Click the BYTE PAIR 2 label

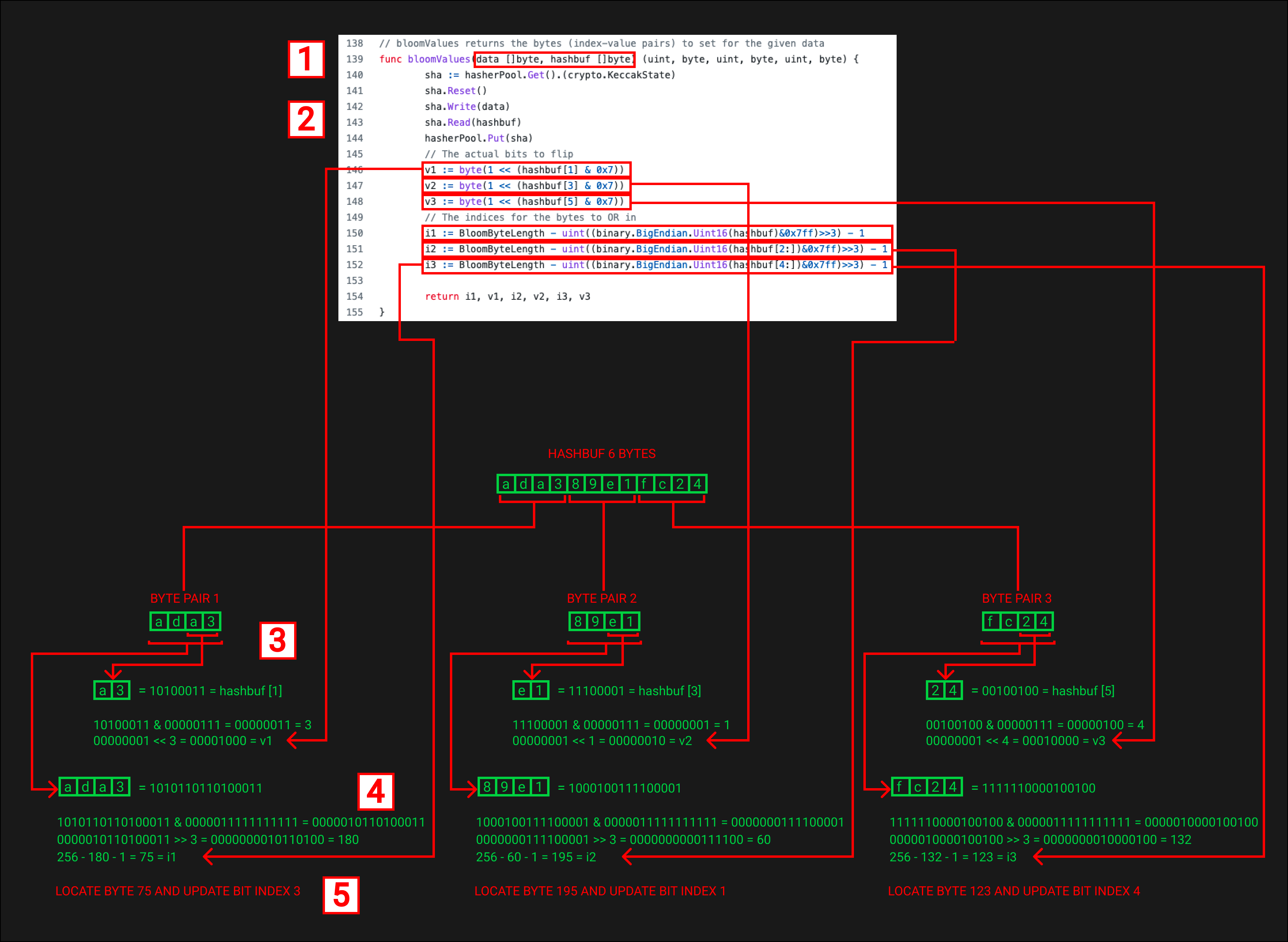601,598
